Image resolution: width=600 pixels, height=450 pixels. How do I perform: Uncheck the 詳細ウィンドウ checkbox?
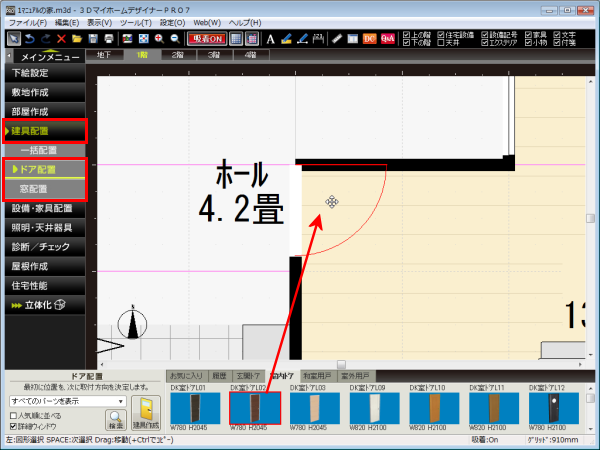(12, 425)
